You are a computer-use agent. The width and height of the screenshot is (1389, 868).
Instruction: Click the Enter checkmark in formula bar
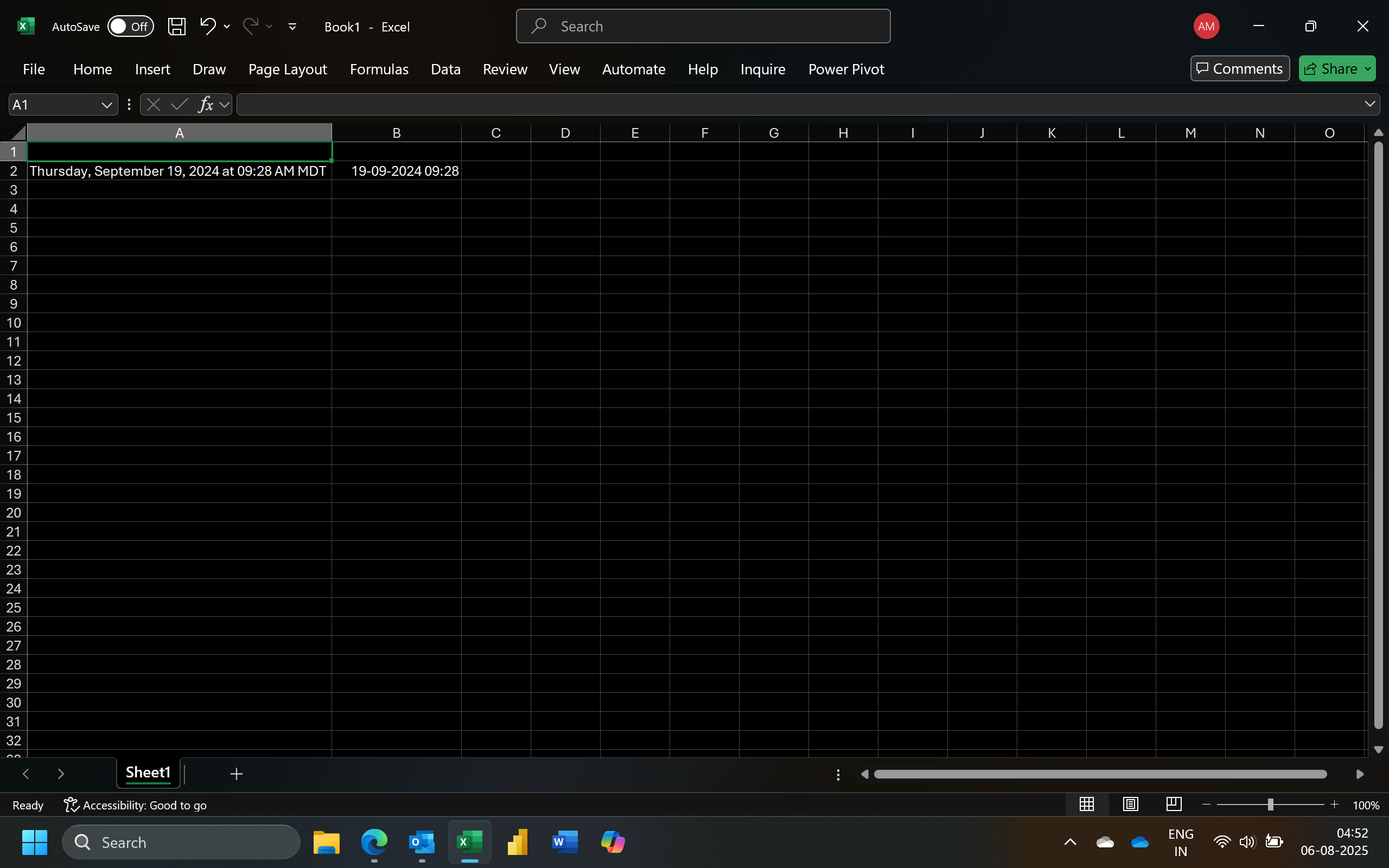178,104
